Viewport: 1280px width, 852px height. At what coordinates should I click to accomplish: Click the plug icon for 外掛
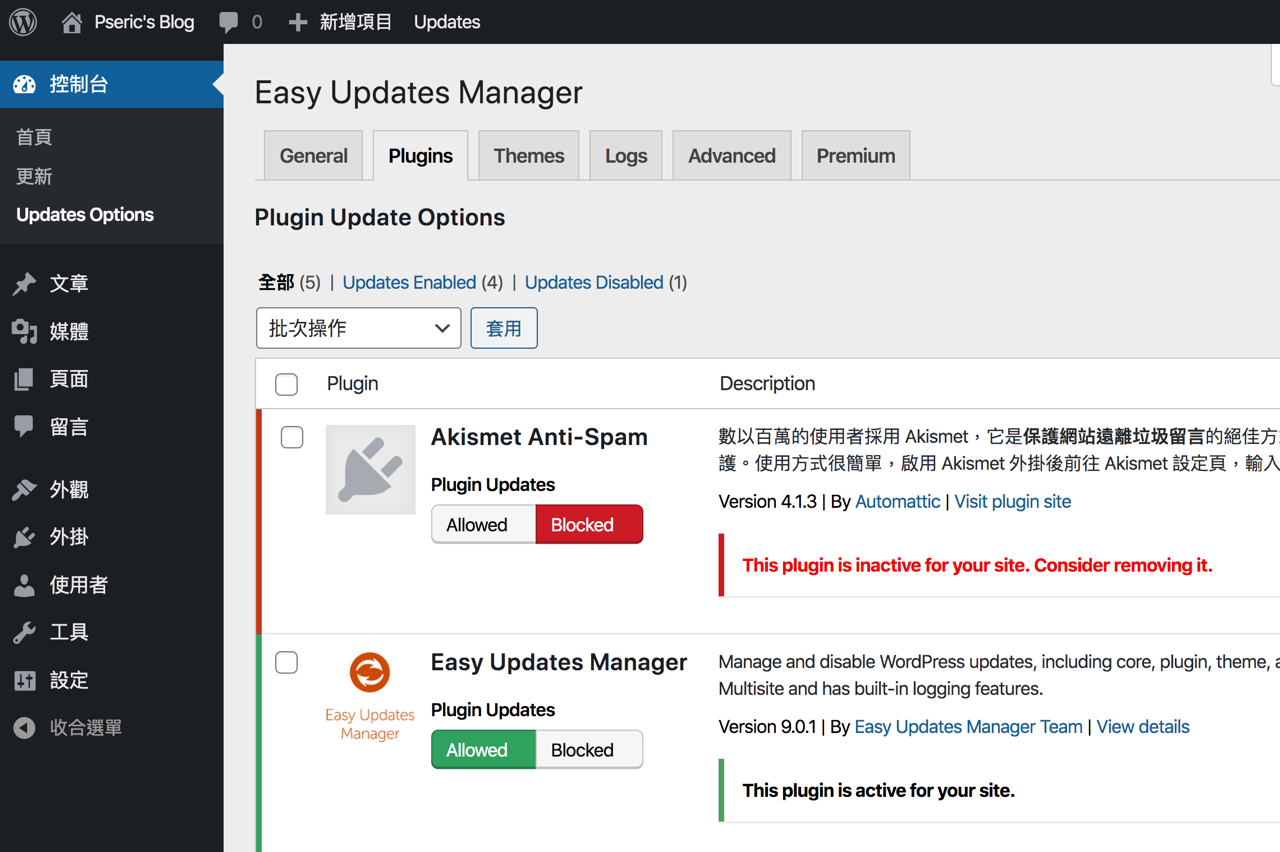(x=25, y=538)
